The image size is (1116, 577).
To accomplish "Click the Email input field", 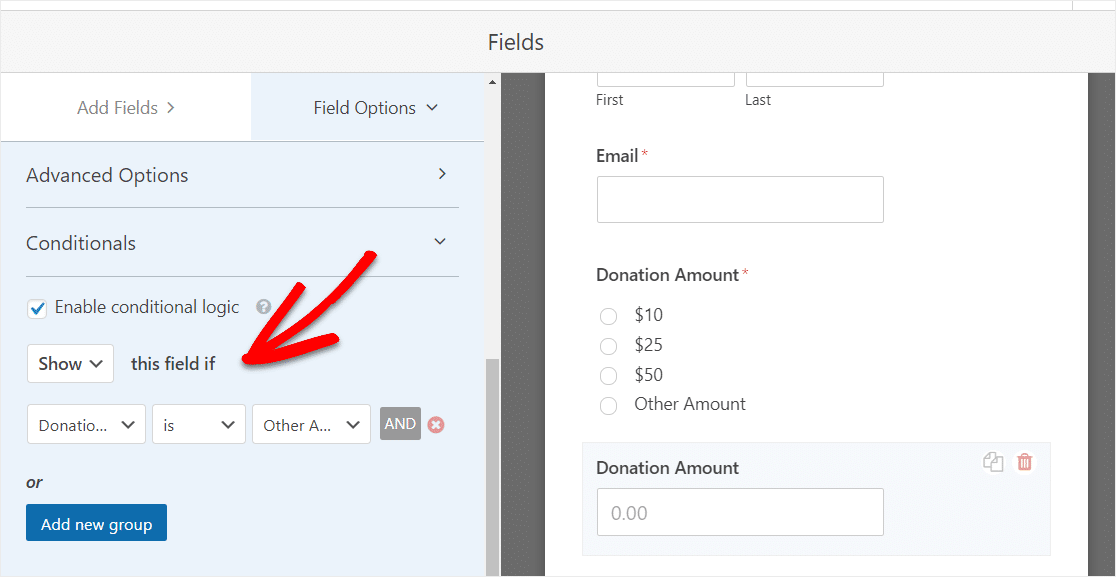I will pos(740,200).
